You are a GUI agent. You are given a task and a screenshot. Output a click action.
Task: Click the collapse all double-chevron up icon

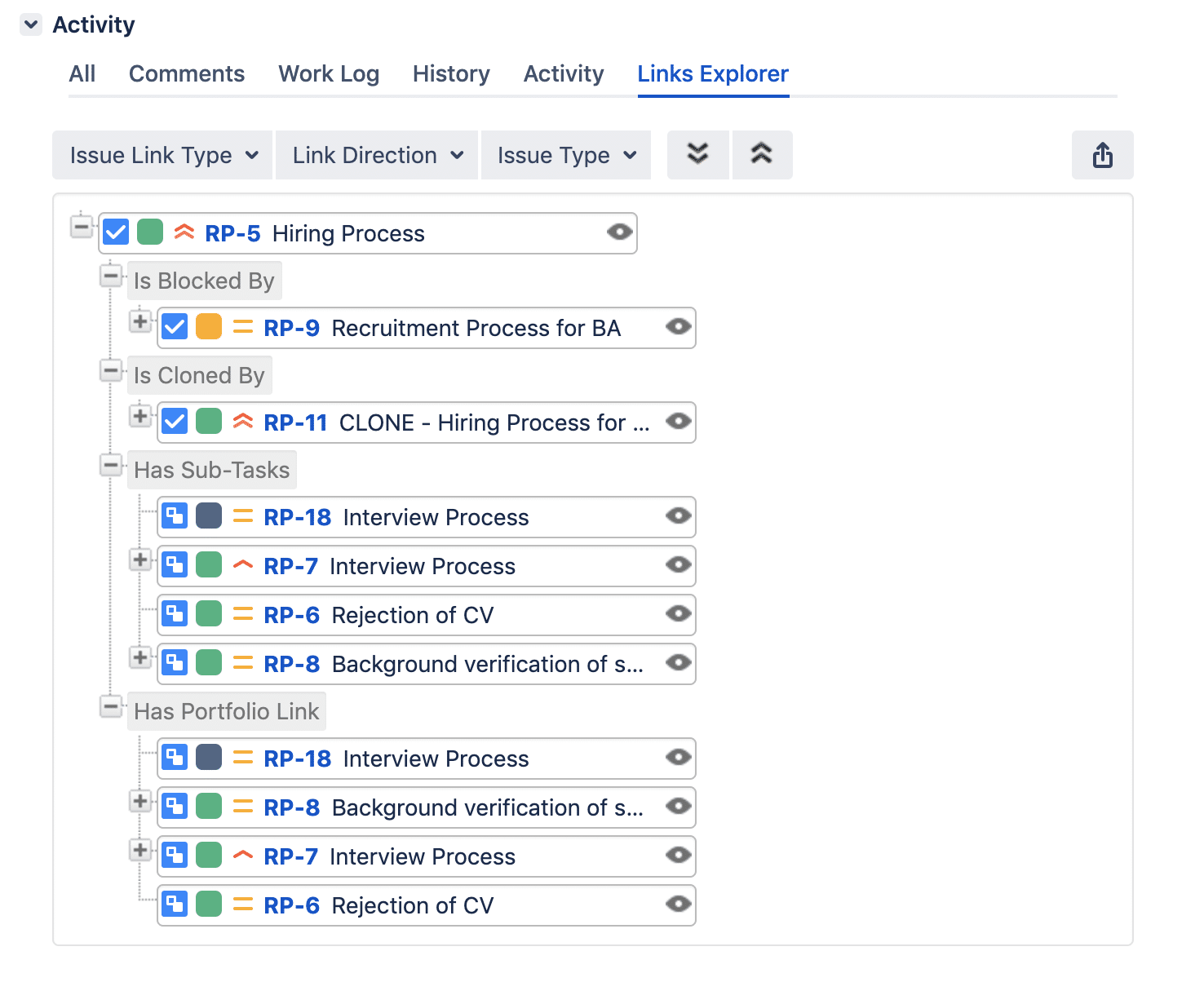(x=761, y=154)
